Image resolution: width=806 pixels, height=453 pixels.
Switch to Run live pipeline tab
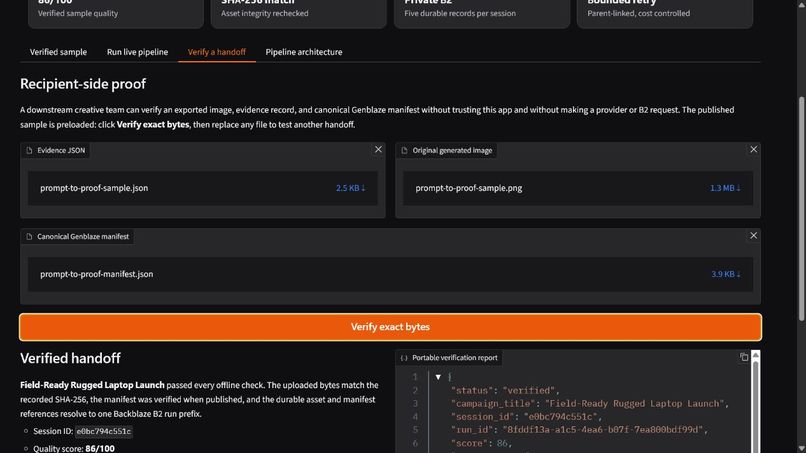(137, 52)
